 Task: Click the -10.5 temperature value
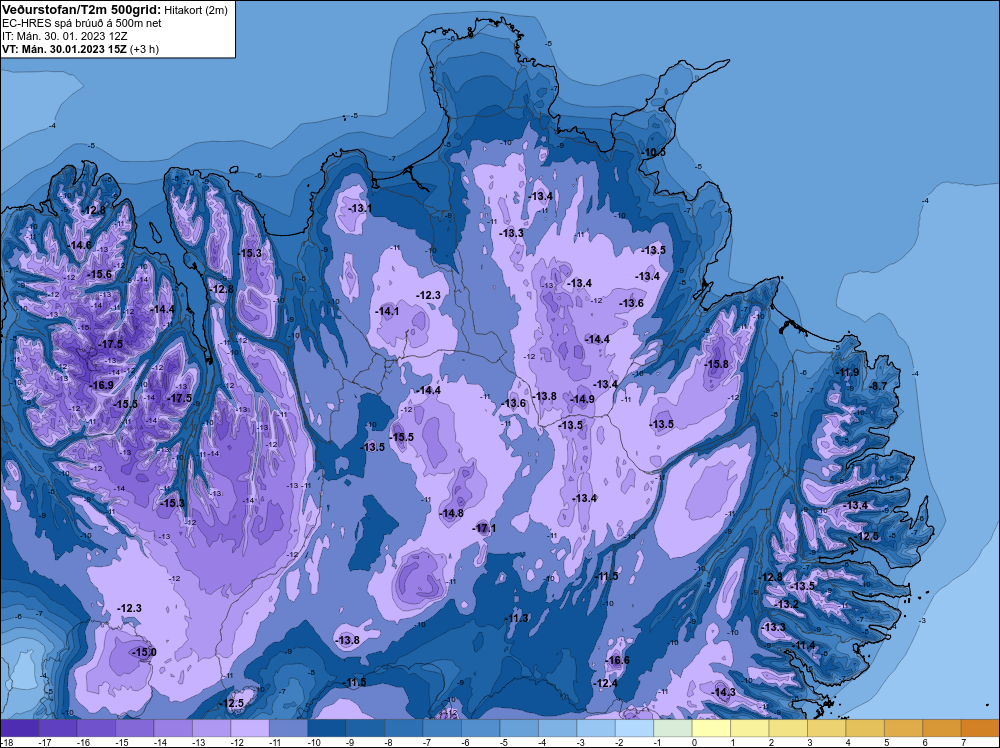(653, 152)
